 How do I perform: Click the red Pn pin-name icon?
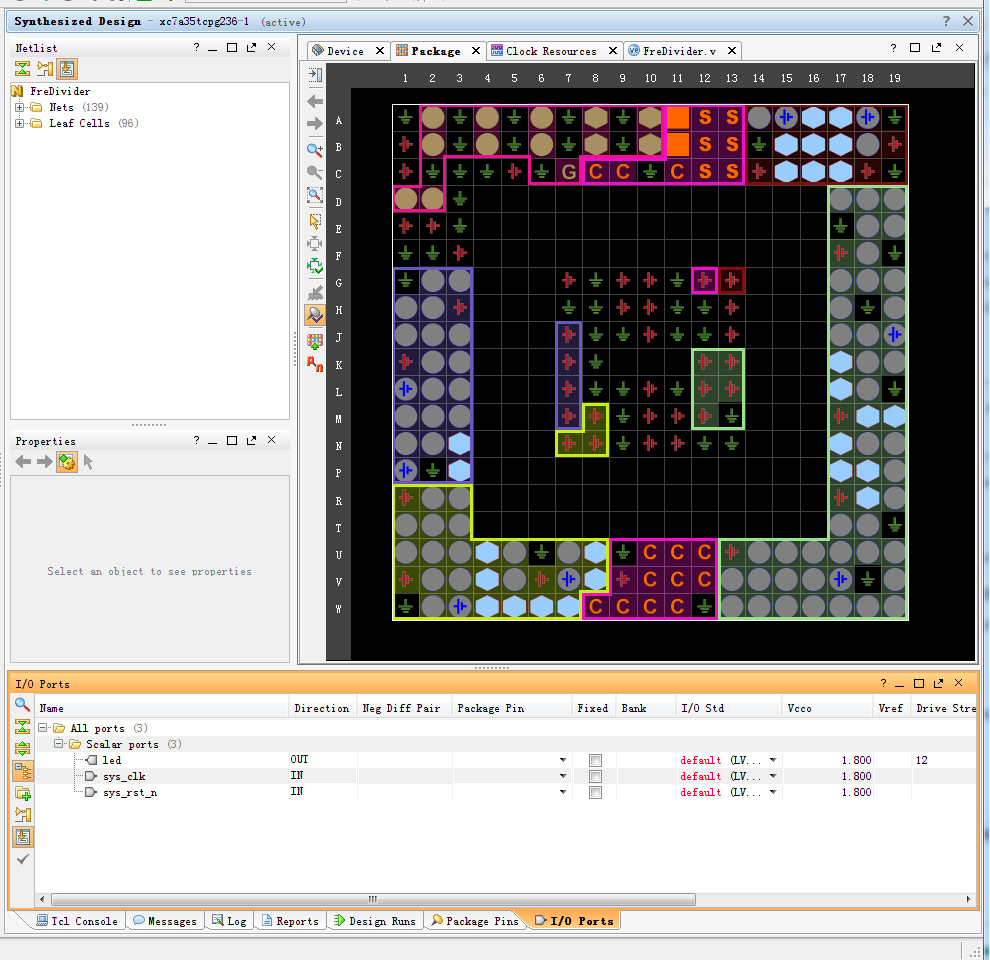point(315,364)
